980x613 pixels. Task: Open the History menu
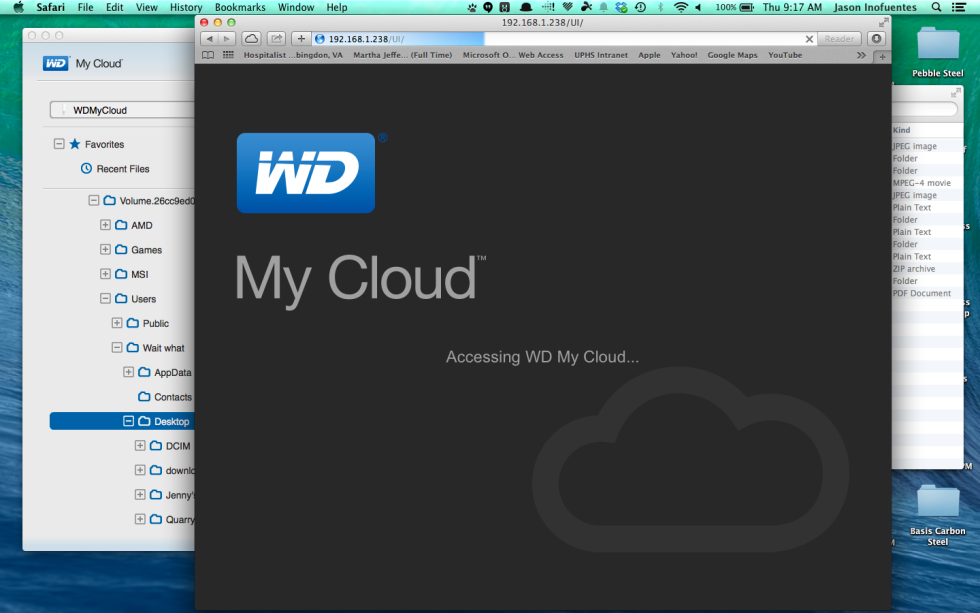coord(186,7)
